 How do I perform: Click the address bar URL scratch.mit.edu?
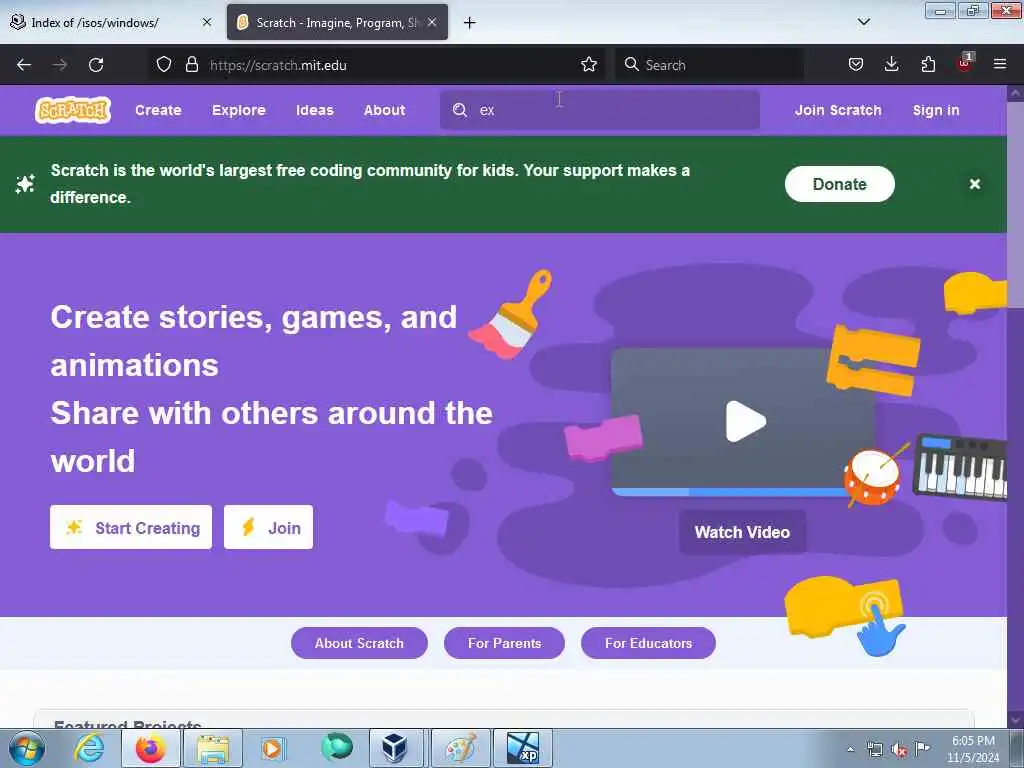pos(278,65)
